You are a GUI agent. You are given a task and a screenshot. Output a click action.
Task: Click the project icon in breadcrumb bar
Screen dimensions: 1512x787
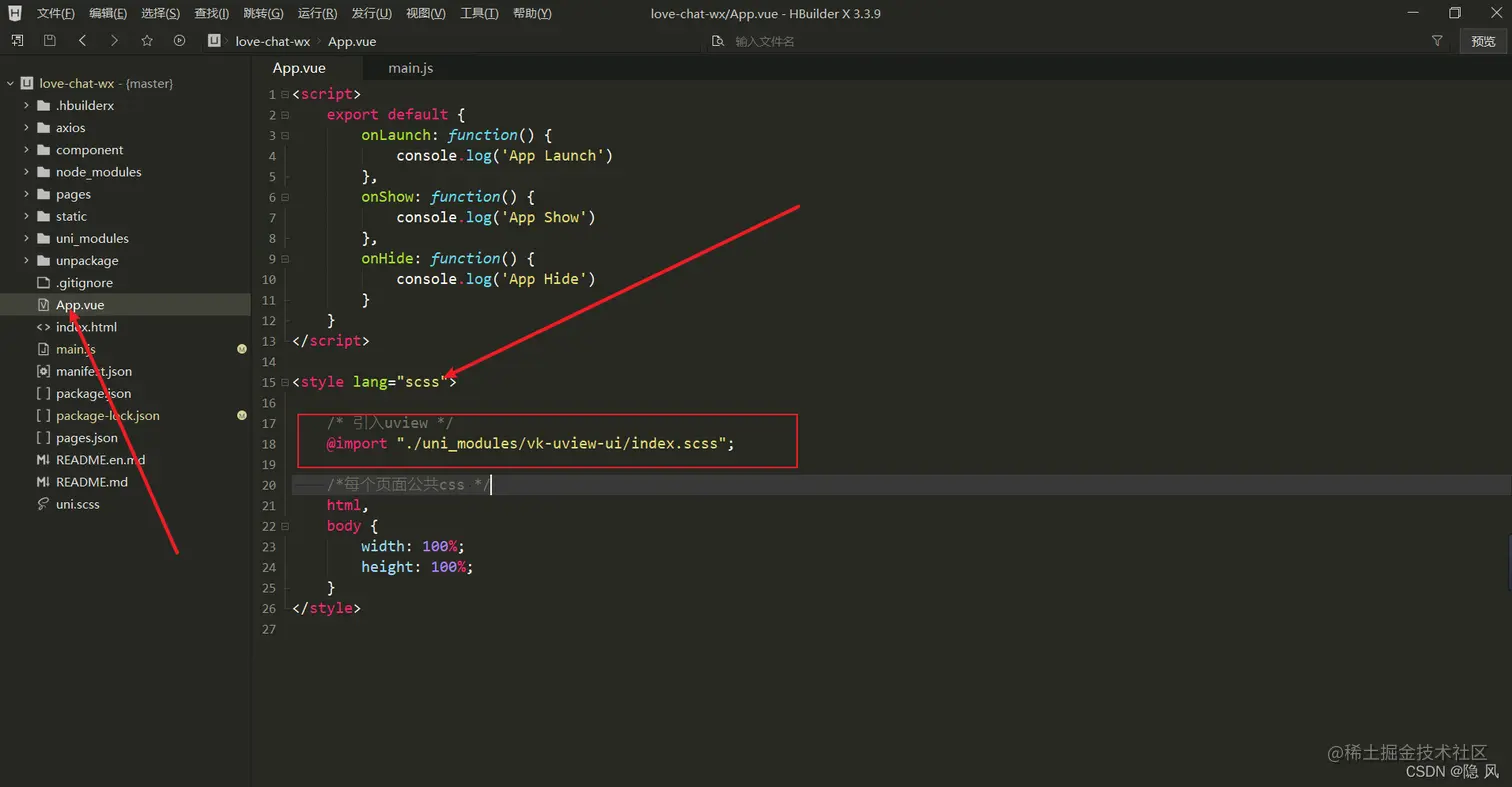[x=214, y=41]
